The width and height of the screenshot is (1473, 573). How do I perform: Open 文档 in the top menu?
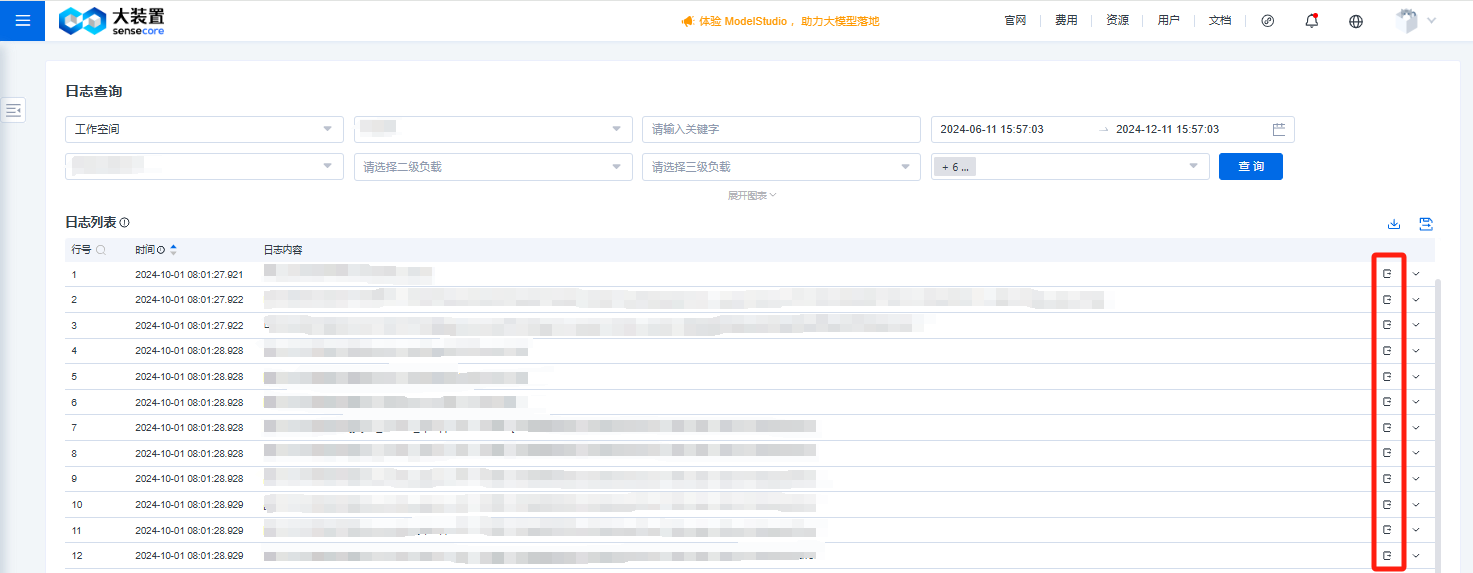1220,20
